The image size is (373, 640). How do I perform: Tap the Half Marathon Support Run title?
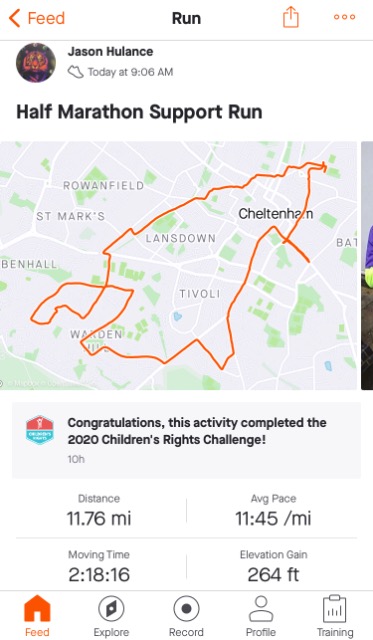pos(139,112)
